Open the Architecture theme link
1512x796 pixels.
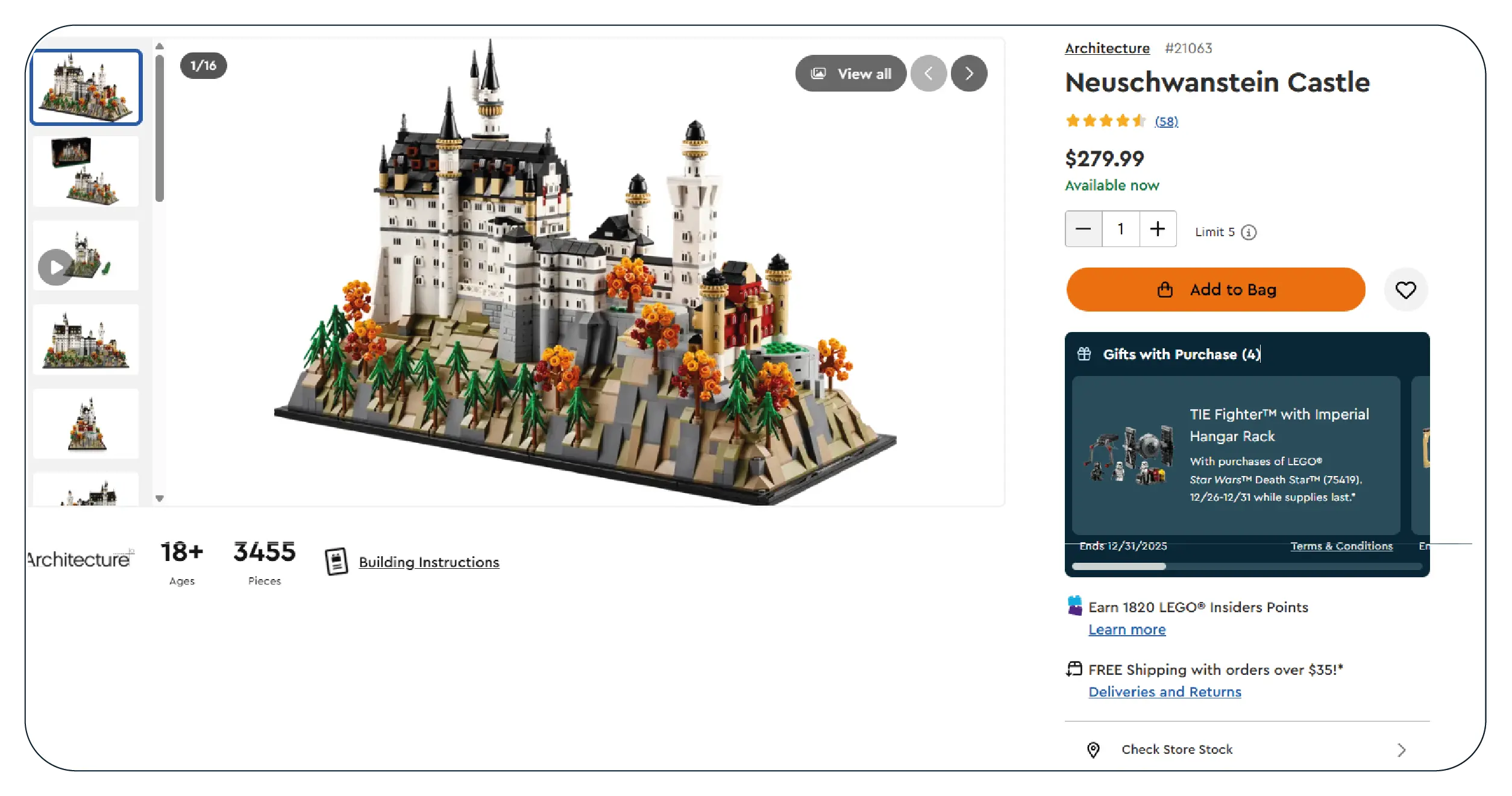(x=1106, y=48)
